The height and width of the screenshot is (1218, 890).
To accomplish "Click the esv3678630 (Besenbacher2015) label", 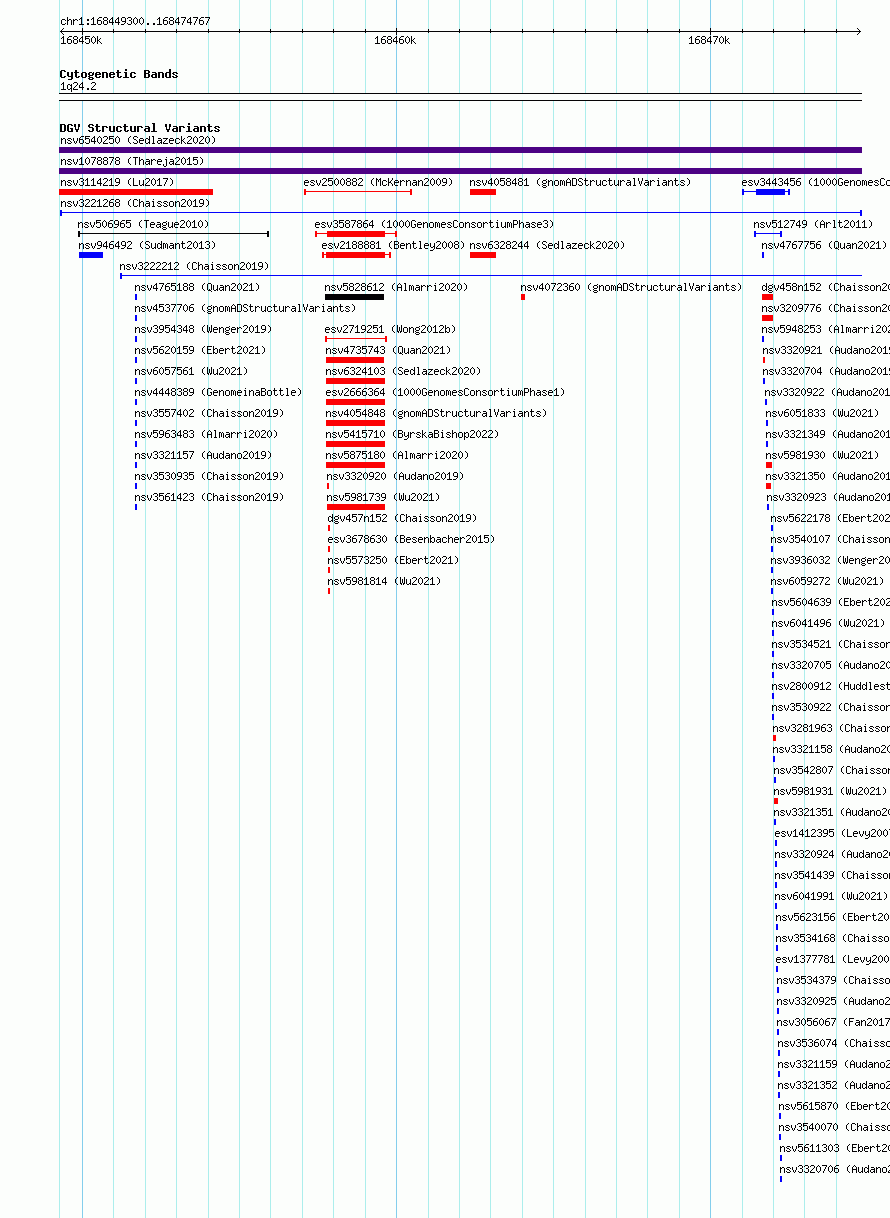I will coord(411,539).
